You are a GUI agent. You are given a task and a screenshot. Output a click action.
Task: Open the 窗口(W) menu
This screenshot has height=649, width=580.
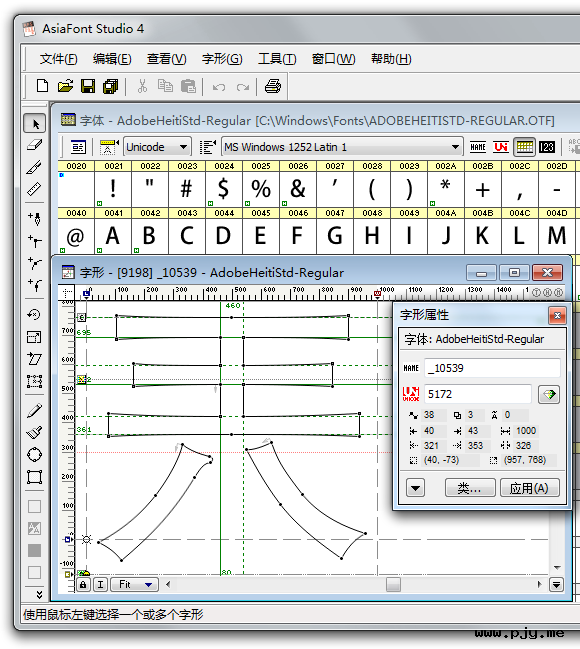coord(333,59)
